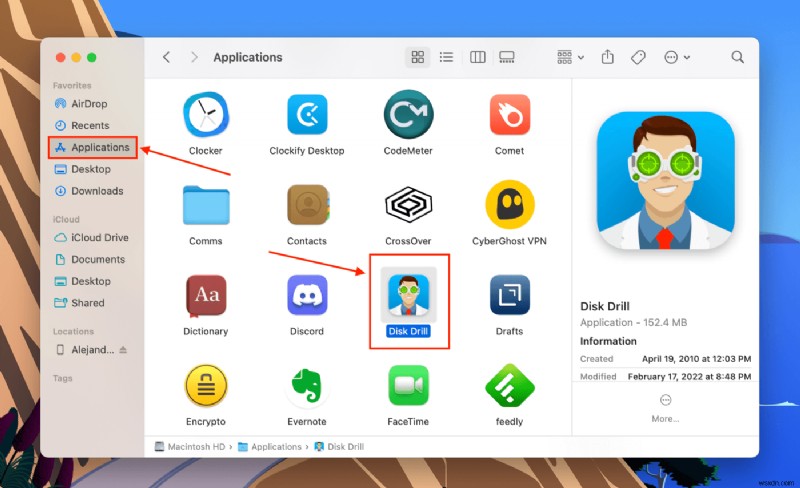The width and height of the screenshot is (800, 488).
Task: Switch to list view
Action: [x=446, y=57]
